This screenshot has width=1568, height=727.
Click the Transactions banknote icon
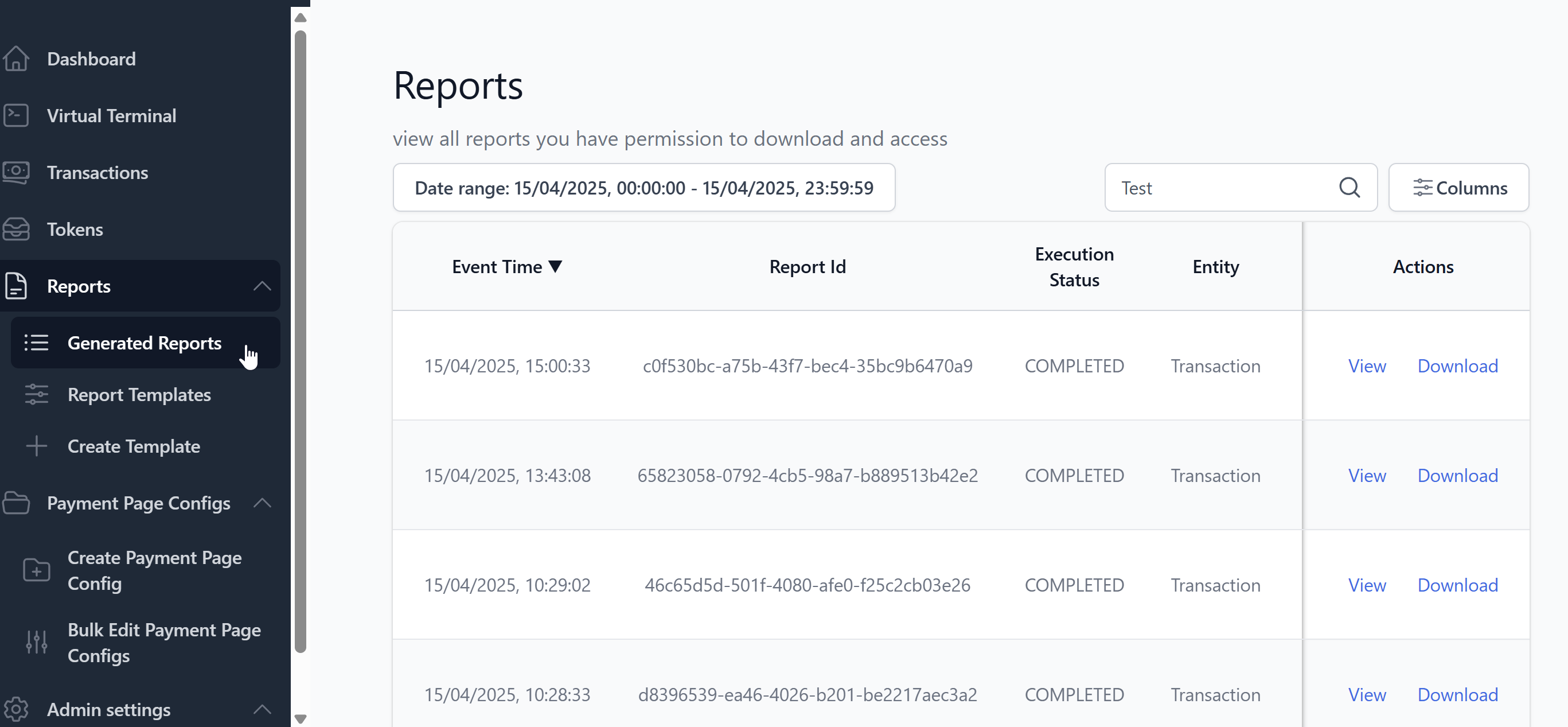[x=16, y=172]
